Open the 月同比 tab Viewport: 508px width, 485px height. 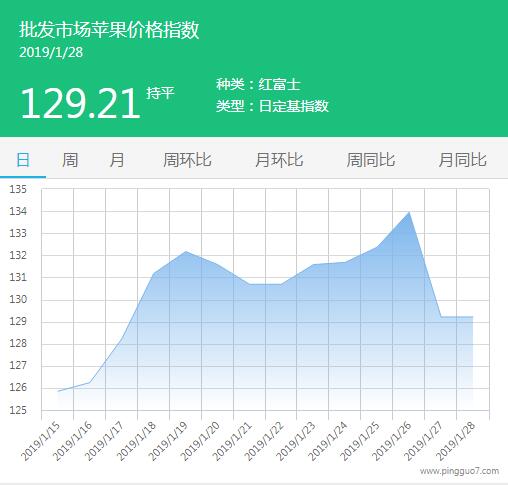tap(462, 160)
